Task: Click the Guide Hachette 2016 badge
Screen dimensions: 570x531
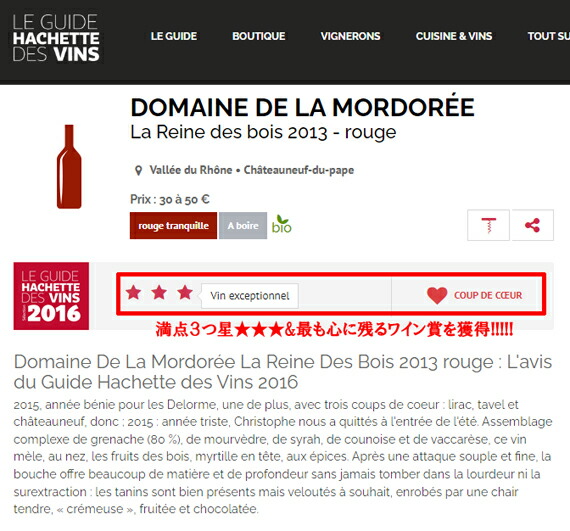Action: (x=51, y=296)
